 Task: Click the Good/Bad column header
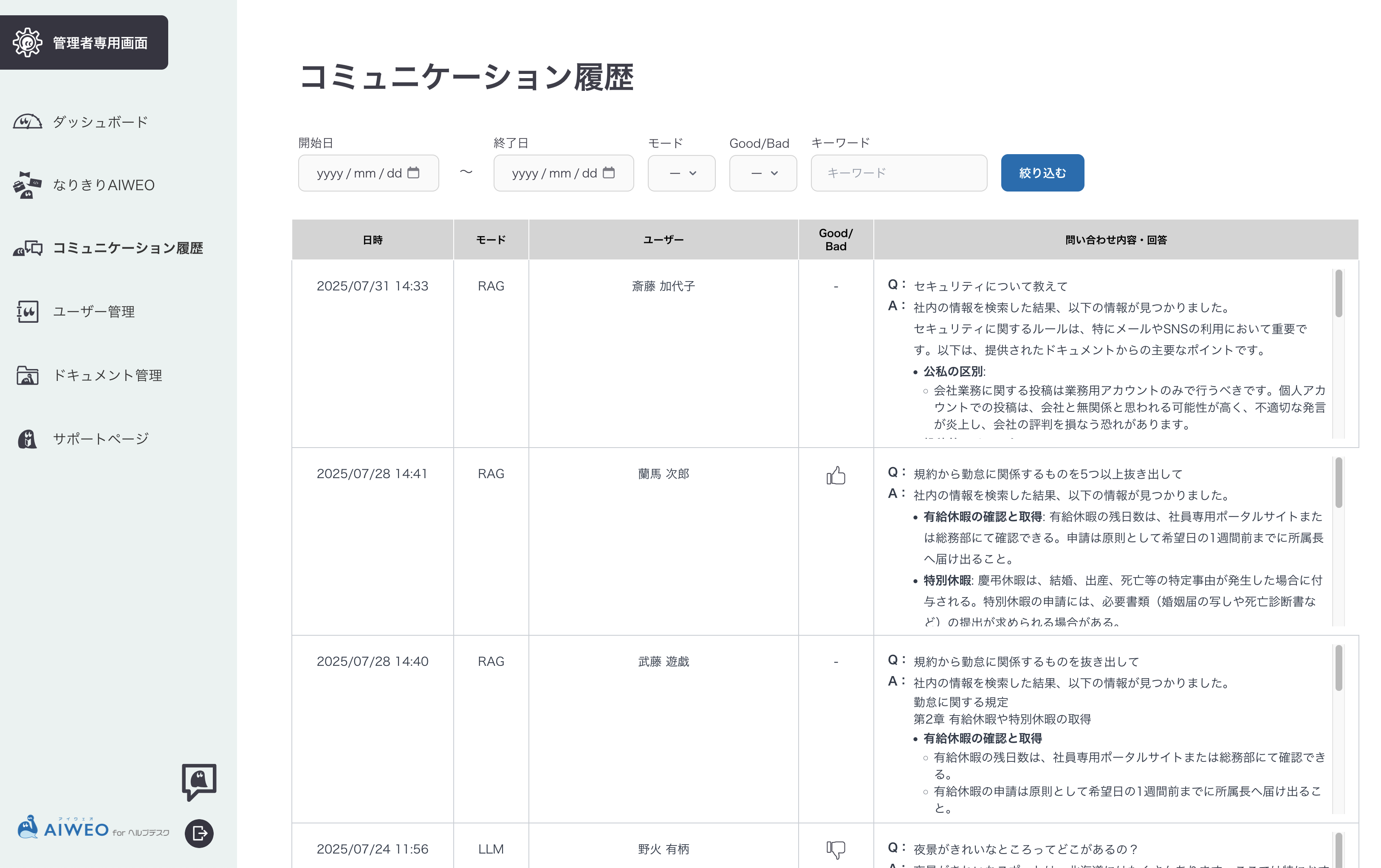coord(836,240)
